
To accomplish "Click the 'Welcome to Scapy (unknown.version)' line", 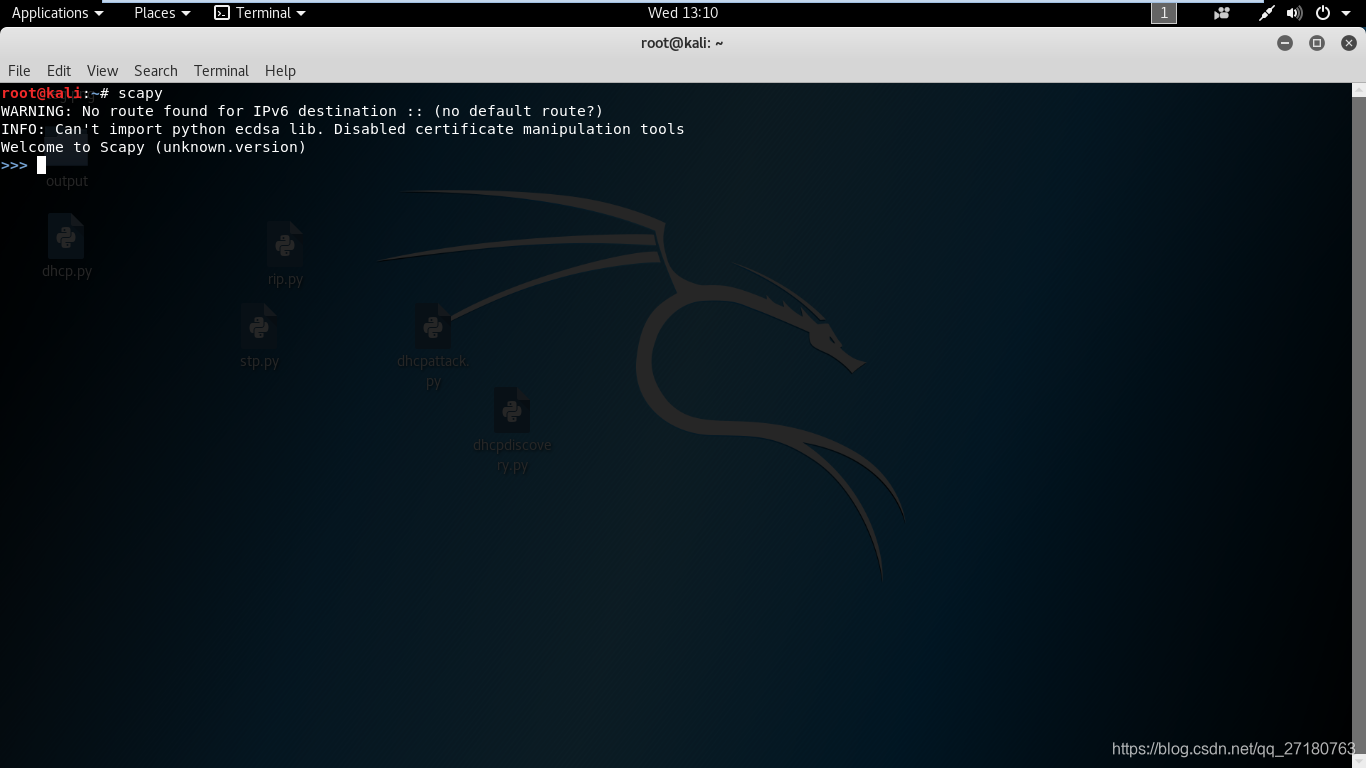I will point(154,147).
